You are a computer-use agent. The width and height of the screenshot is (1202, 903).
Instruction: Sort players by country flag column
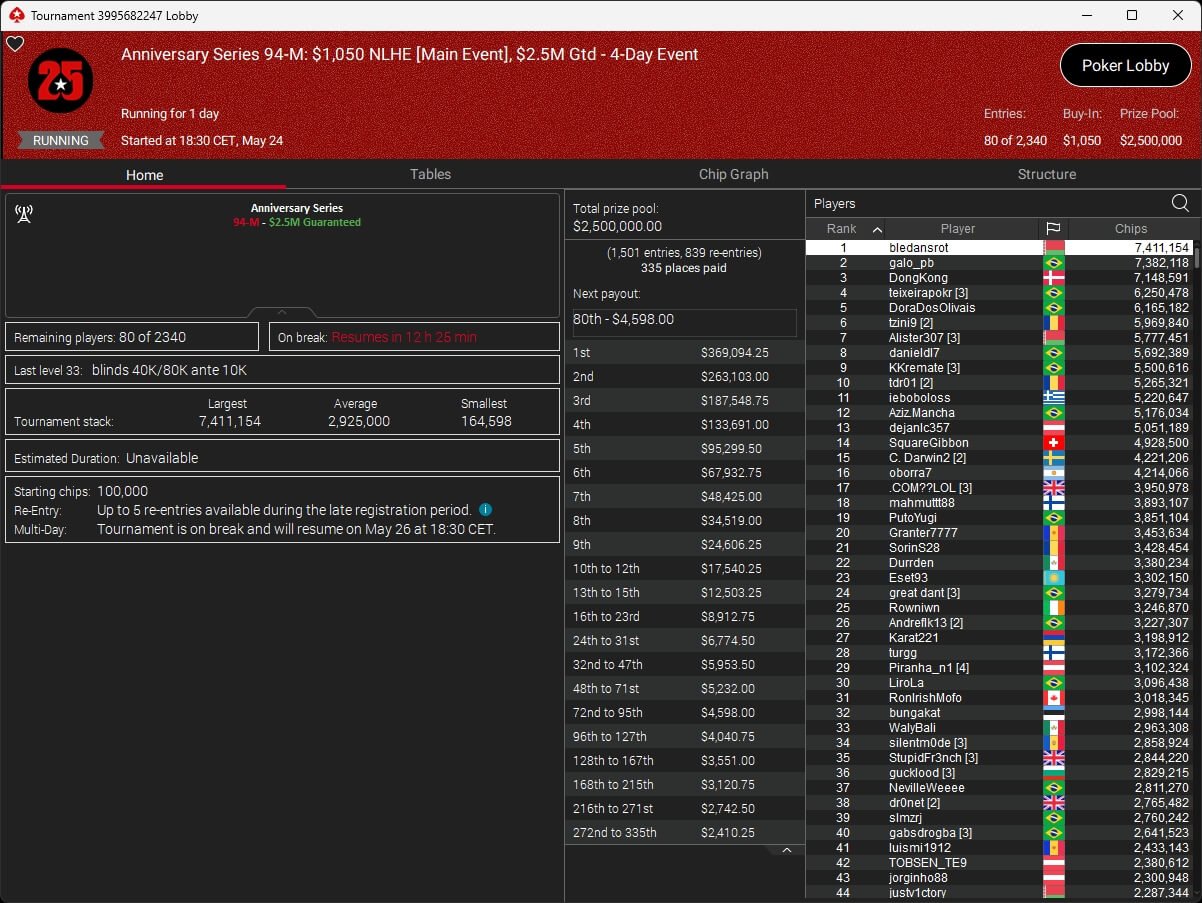tap(1053, 229)
